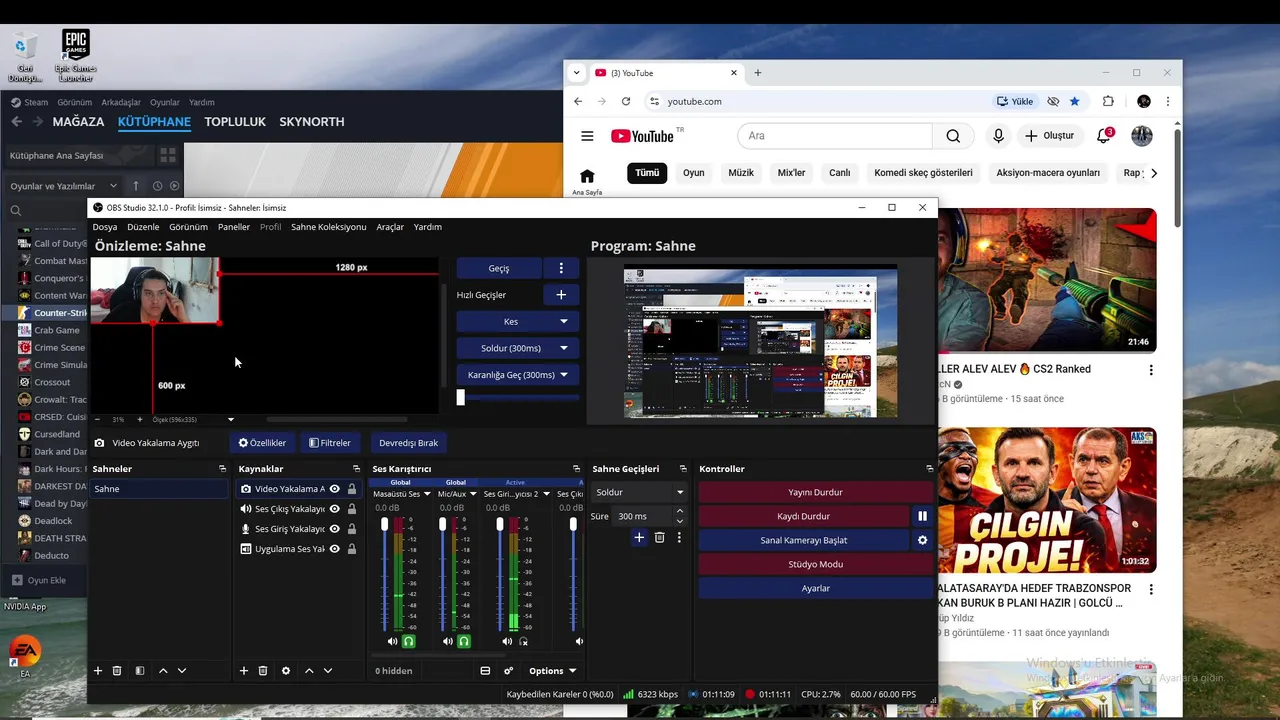Open the Dosya menu in OBS
The width and height of the screenshot is (1280, 720).
105,227
